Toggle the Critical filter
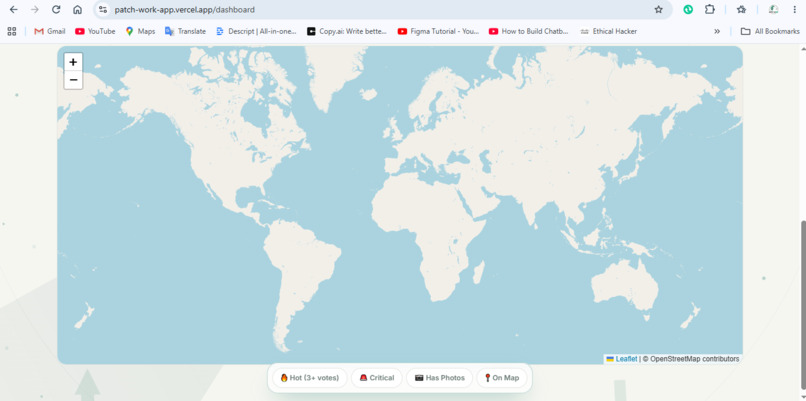The image size is (806, 401). tap(377, 378)
